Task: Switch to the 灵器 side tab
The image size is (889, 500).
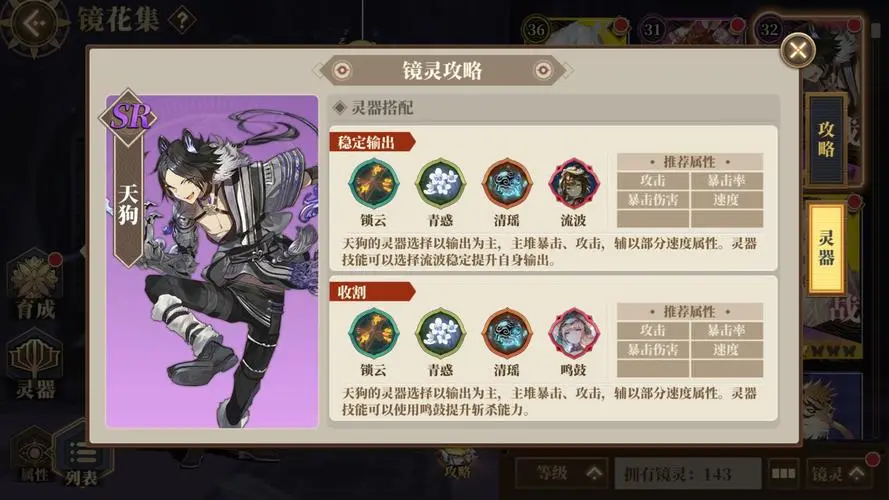Action: coord(827,248)
